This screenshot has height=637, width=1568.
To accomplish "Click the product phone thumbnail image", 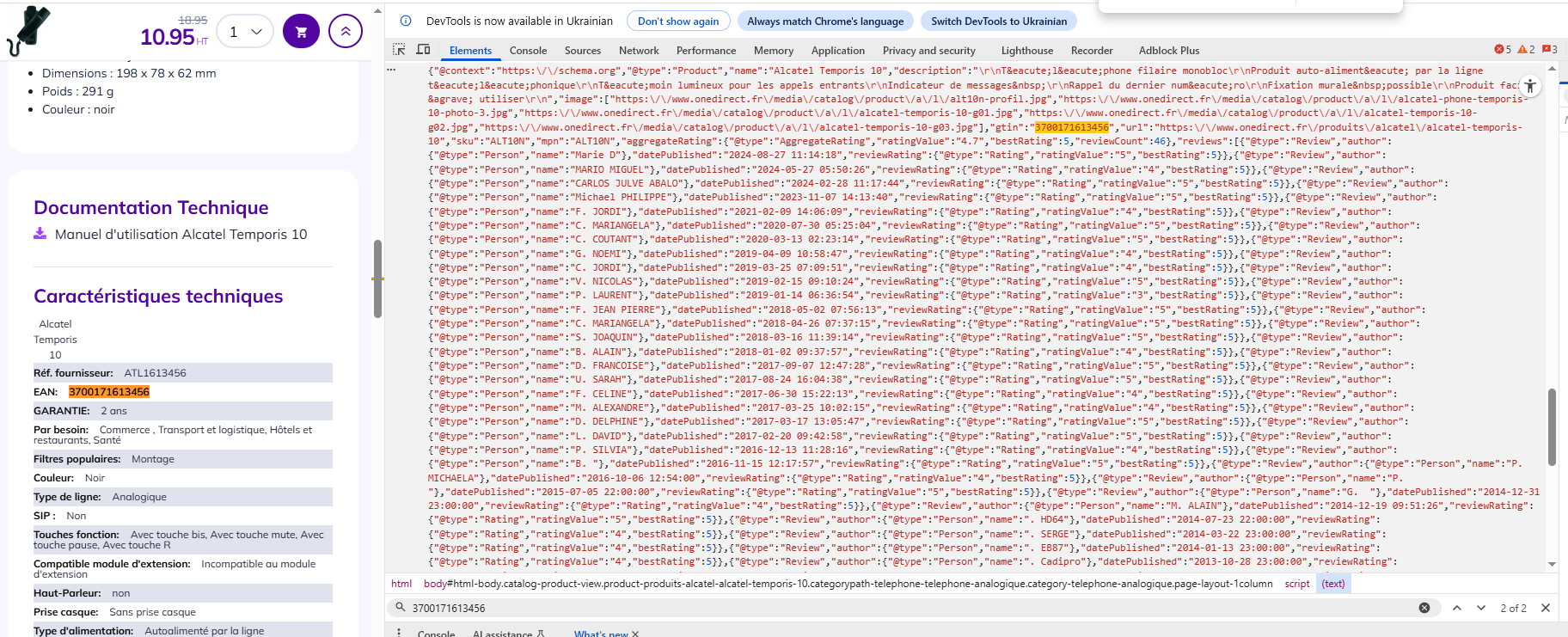I will tap(29, 31).
